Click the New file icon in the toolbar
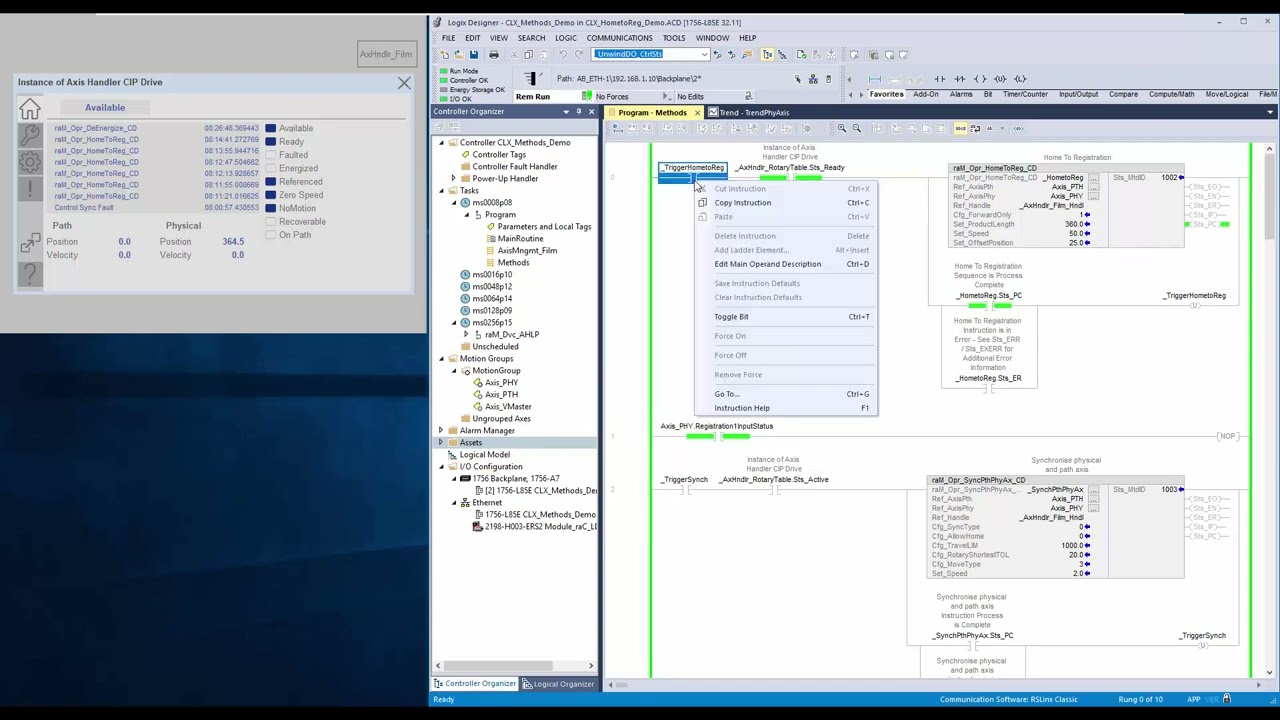Viewport: 1280px width, 720px height. pos(444,55)
